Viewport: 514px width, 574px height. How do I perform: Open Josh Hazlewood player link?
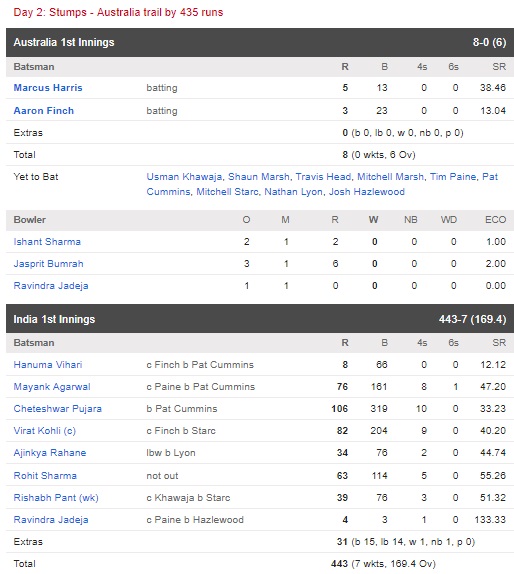pyautogui.click(x=366, y=192)
